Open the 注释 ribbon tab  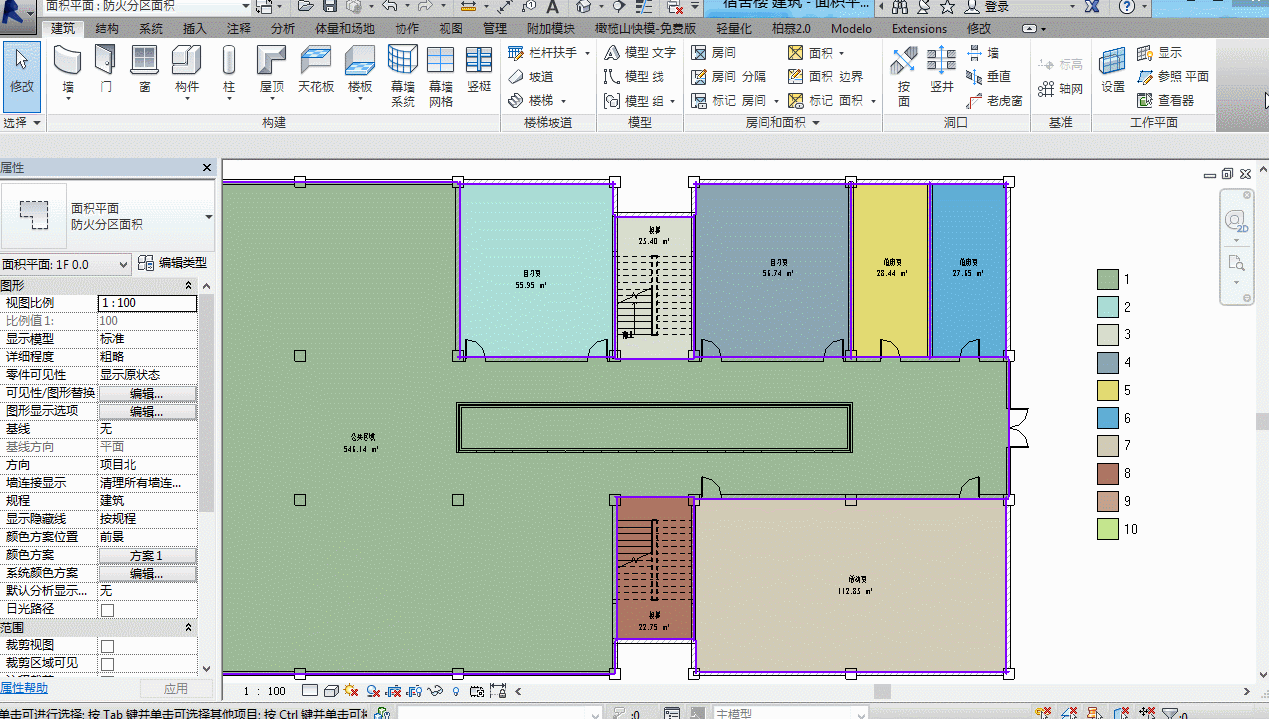pos(239,29)
